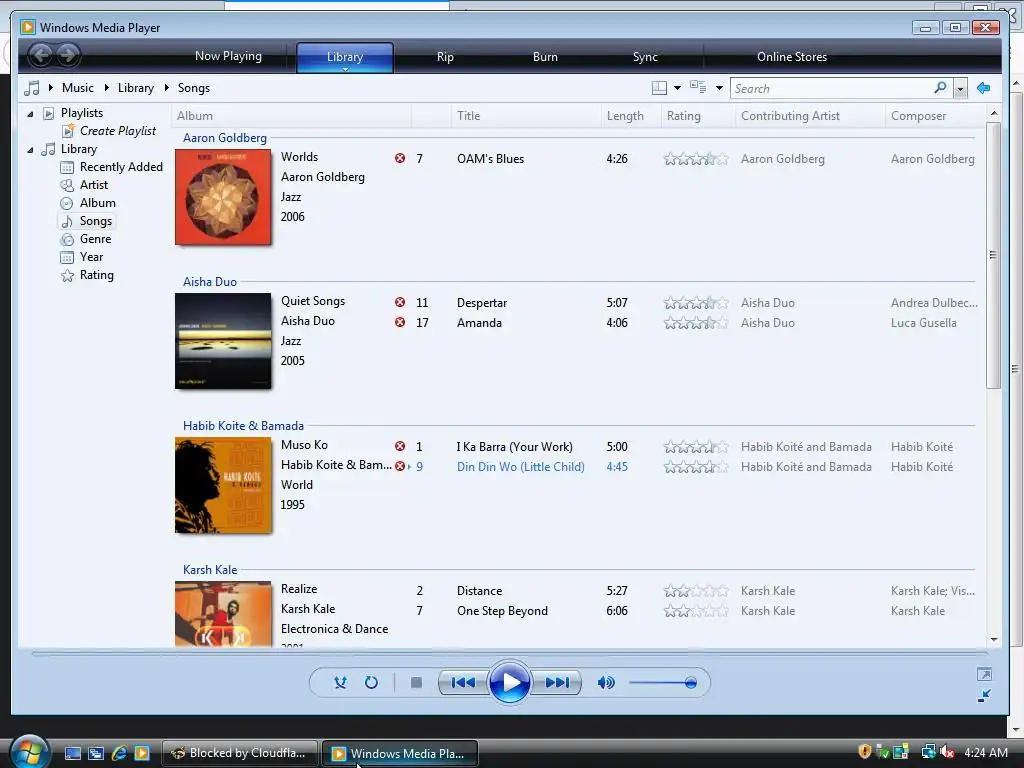Click error icon beside I Ka Barra

(x=400, y=446)
